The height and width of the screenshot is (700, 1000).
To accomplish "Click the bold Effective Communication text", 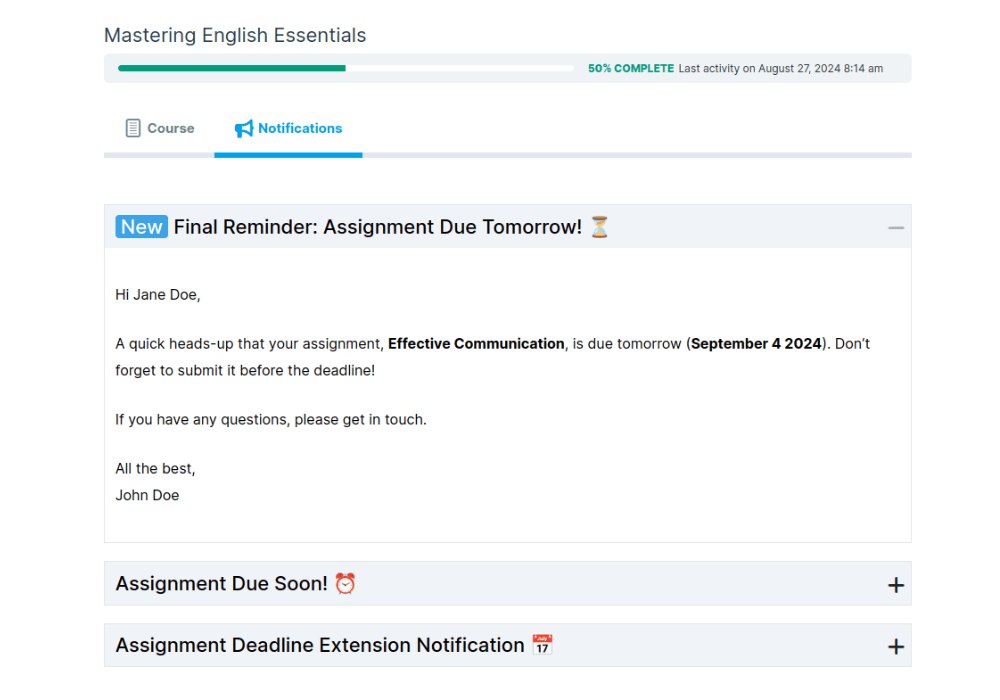I will click(x=476, y=344).
